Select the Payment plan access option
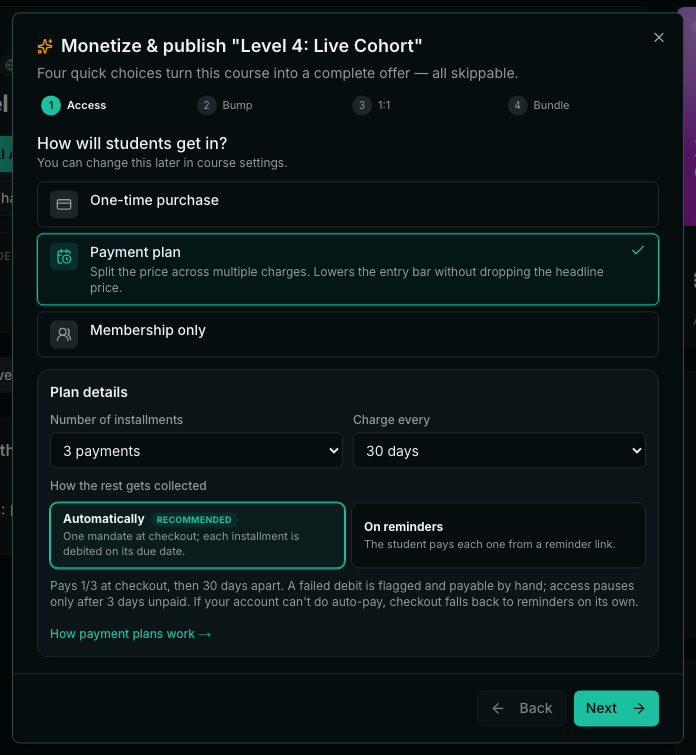Viewport: 696px width, 755px height. (348, 270)
